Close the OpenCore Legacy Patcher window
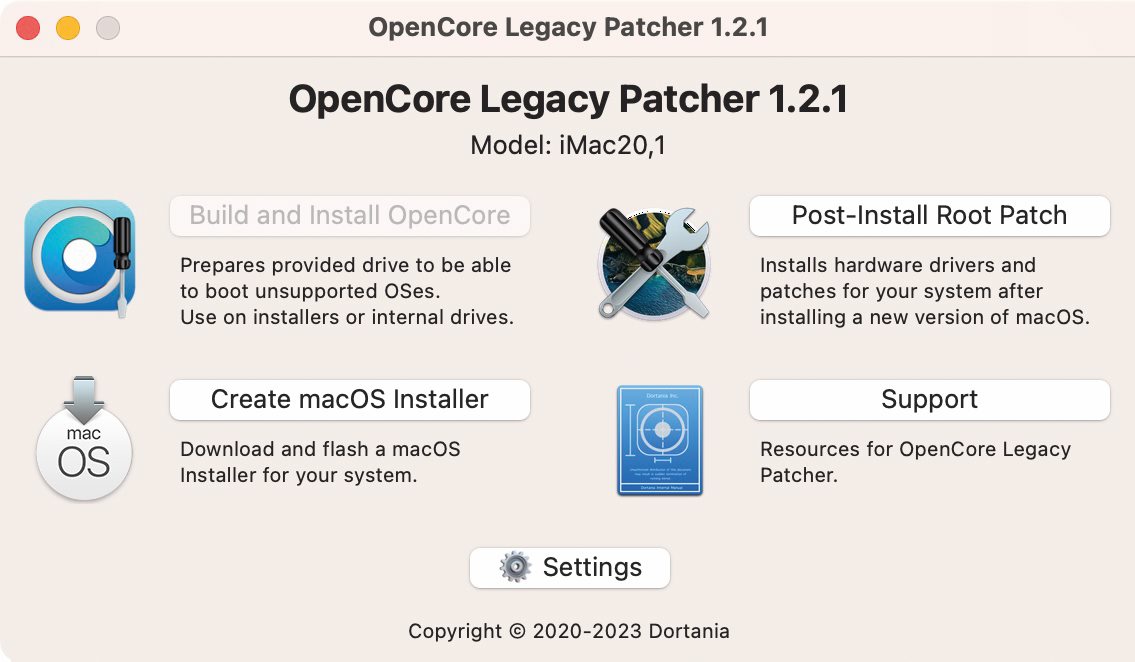Viewport: 1135px width, 662px height. click(28, 28)
